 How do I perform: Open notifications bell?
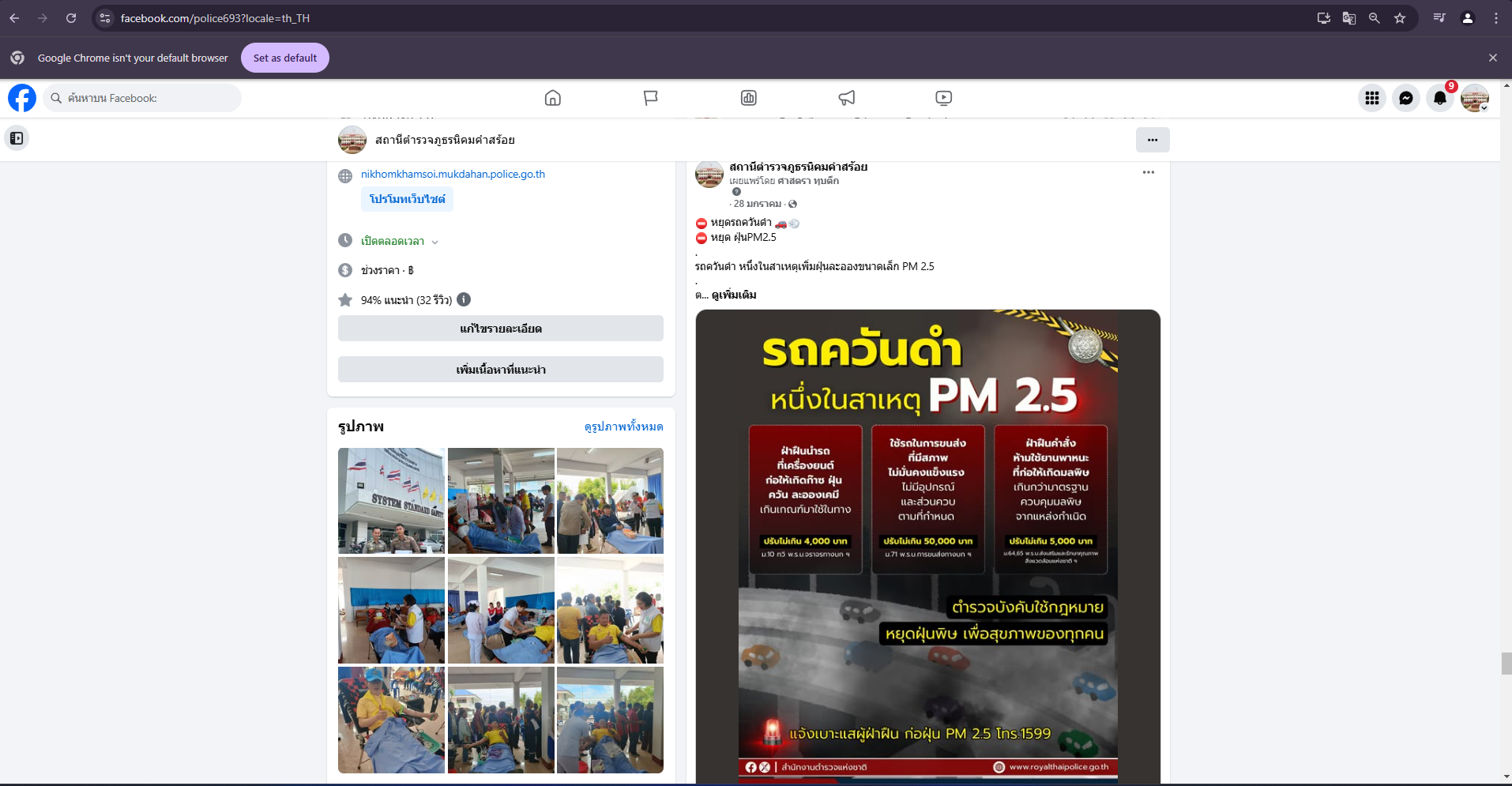(x=1440, y=98)
